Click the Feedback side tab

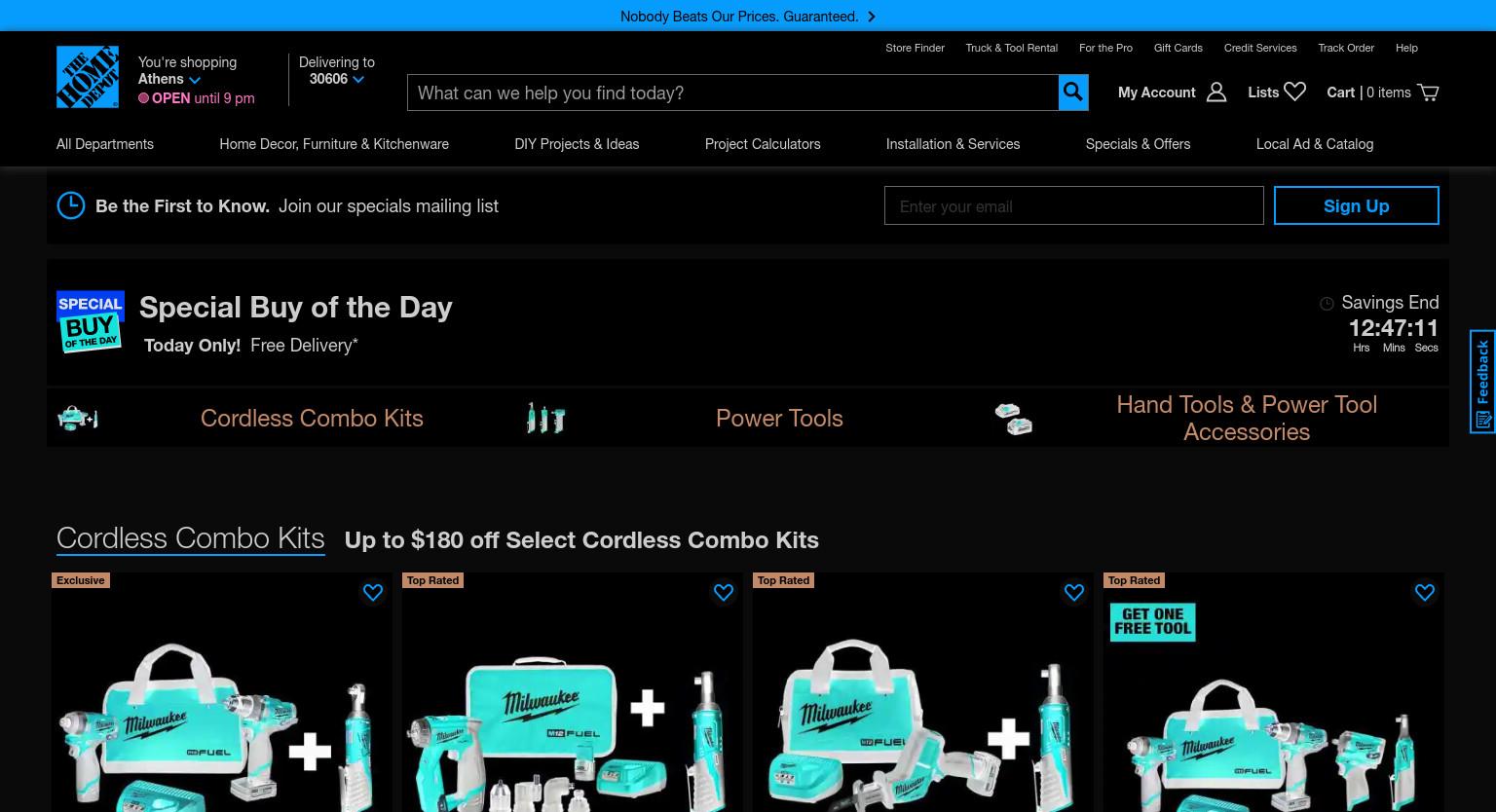tap(1482, 382)
